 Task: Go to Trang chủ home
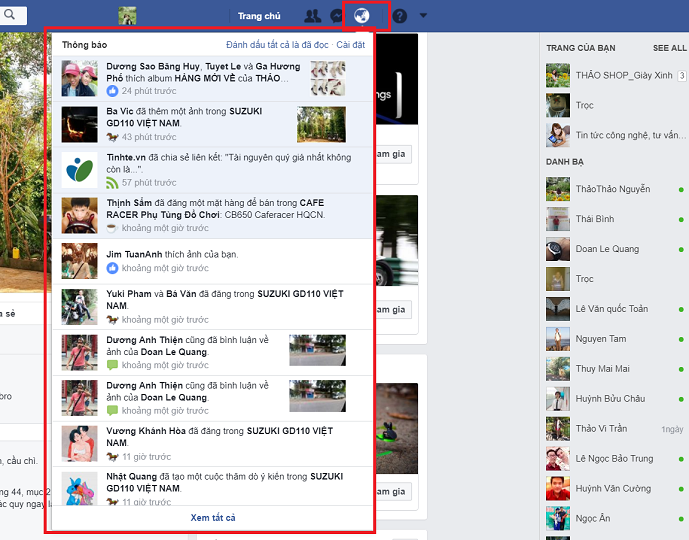259,16
